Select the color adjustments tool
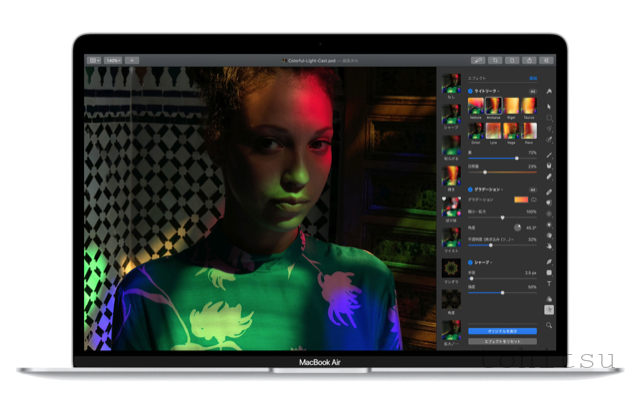Viewport: 640px width, 393px height. [549, 299]
